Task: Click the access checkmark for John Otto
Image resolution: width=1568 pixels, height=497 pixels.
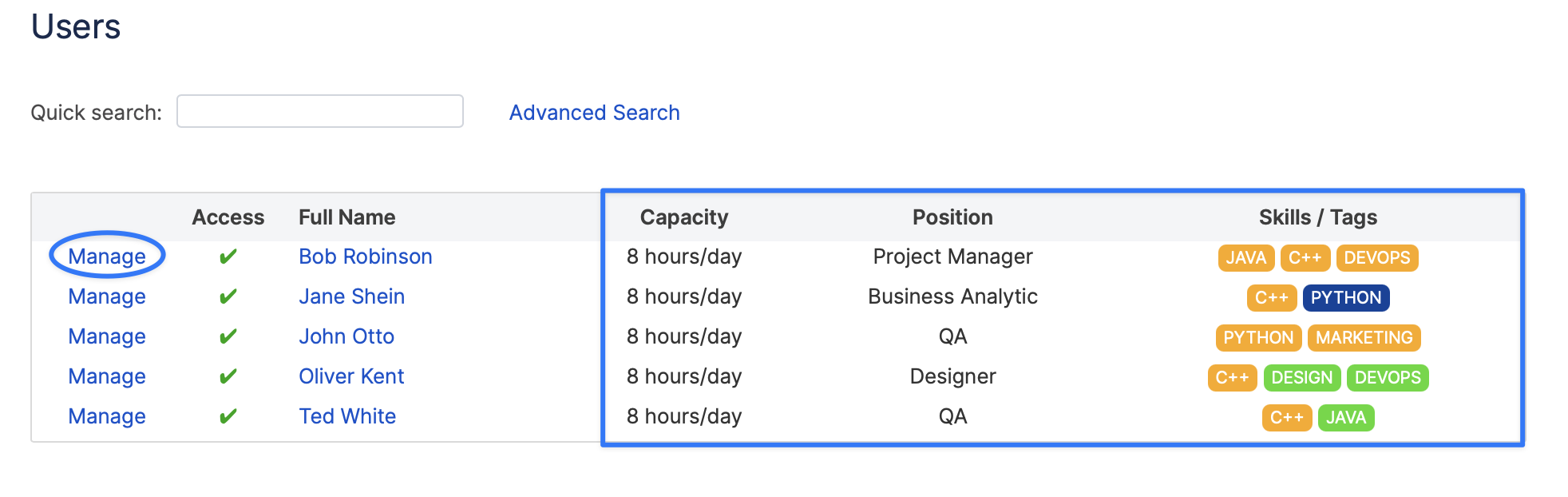Action: [x=228, y=336]
